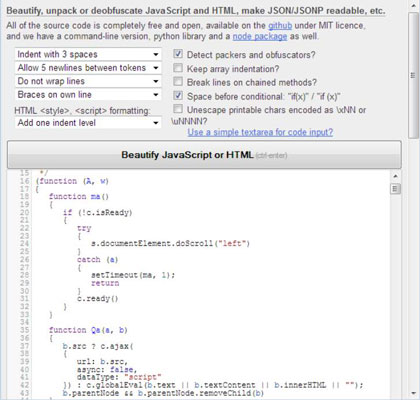Screen dimensions: 420x400
Task: Click on c.globalEval line 42
Action: 213,385
